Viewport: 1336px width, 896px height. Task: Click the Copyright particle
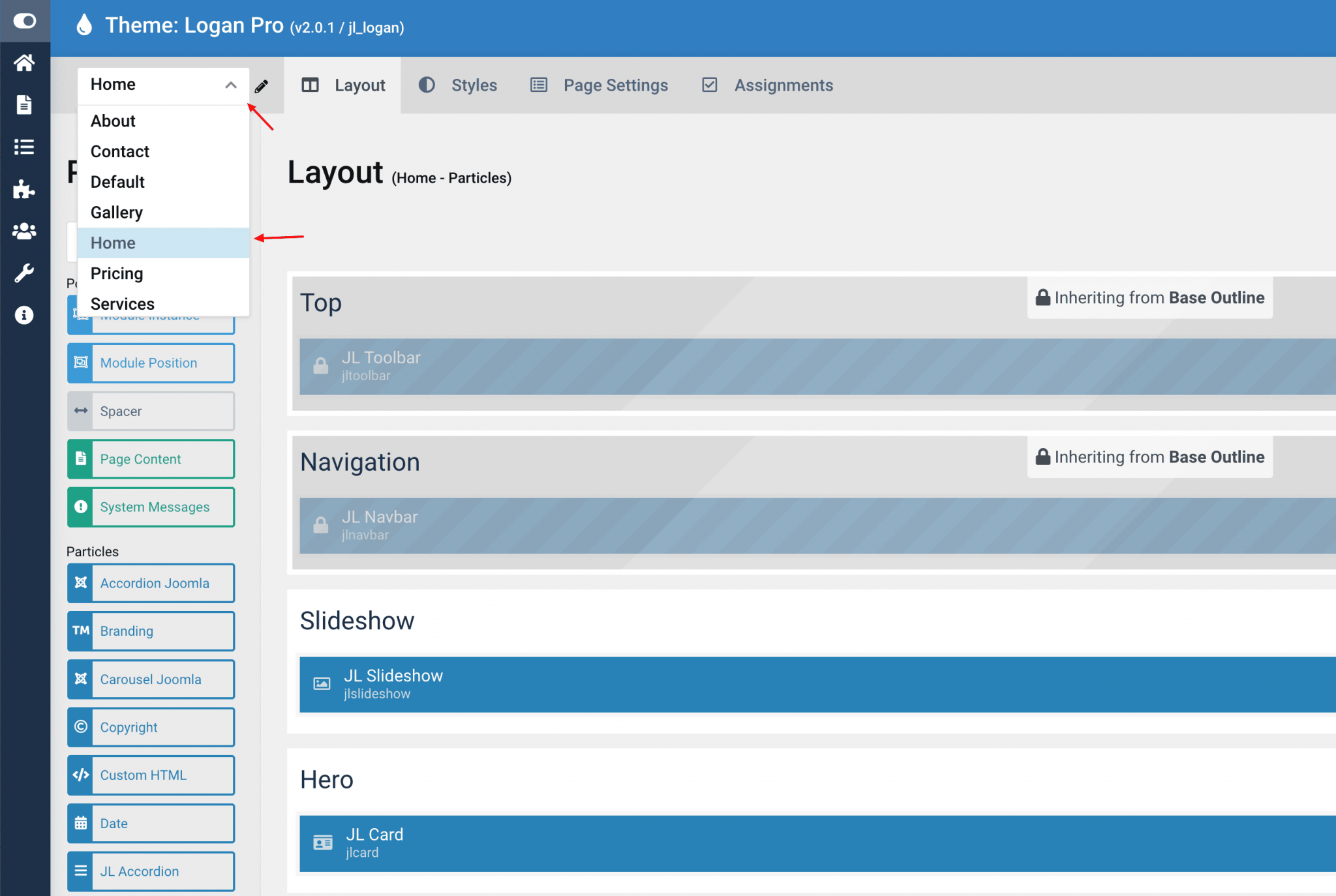(x=151, y=727)
